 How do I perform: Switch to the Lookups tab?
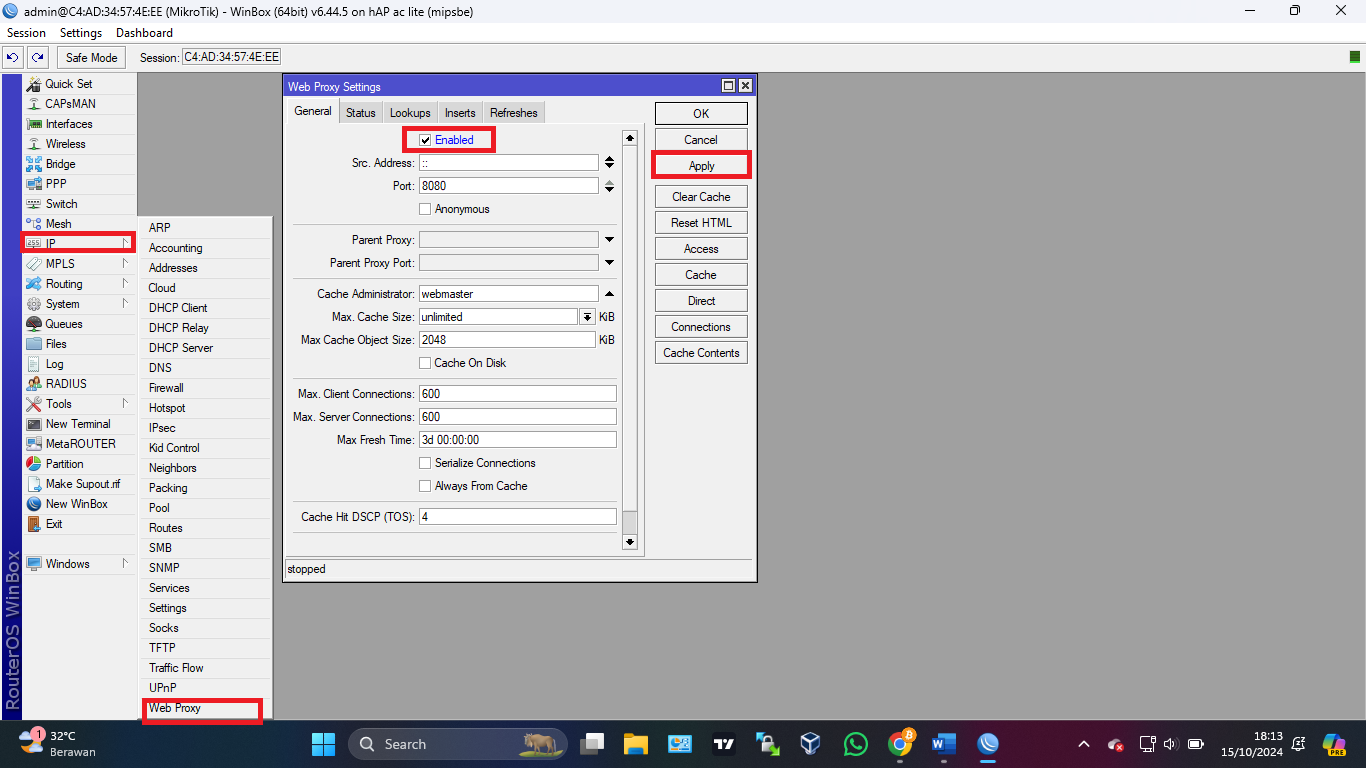[410, 113]
